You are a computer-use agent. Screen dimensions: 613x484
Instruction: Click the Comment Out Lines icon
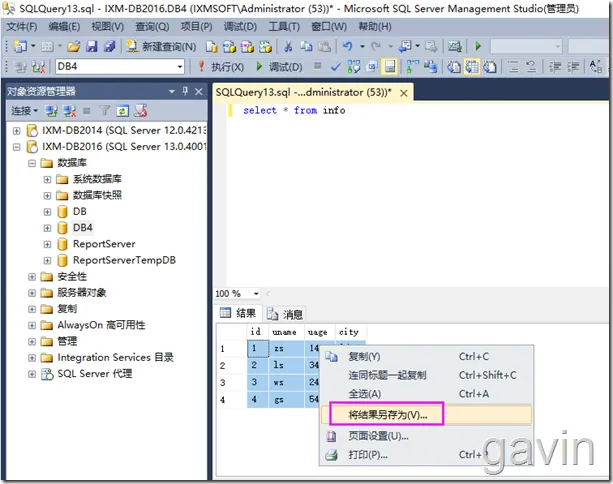click(x=513, y=67)
